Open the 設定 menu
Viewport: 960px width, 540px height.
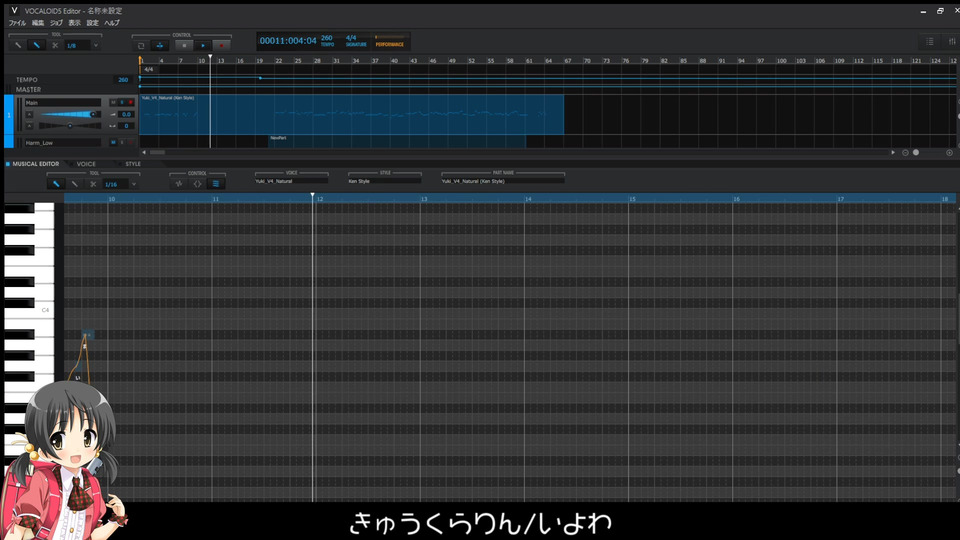coord(92,23)
